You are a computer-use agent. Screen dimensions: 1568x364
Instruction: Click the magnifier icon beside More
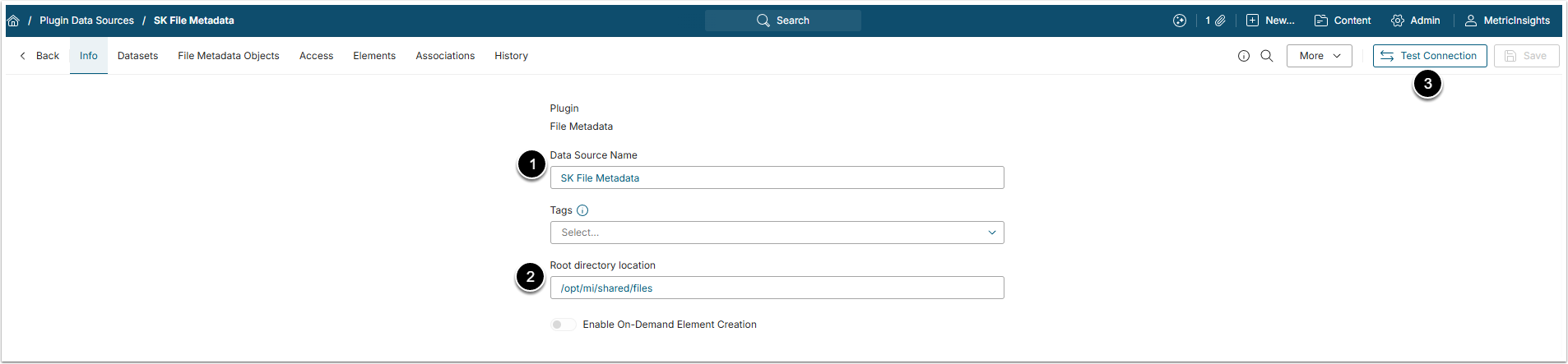(1267, 56)
